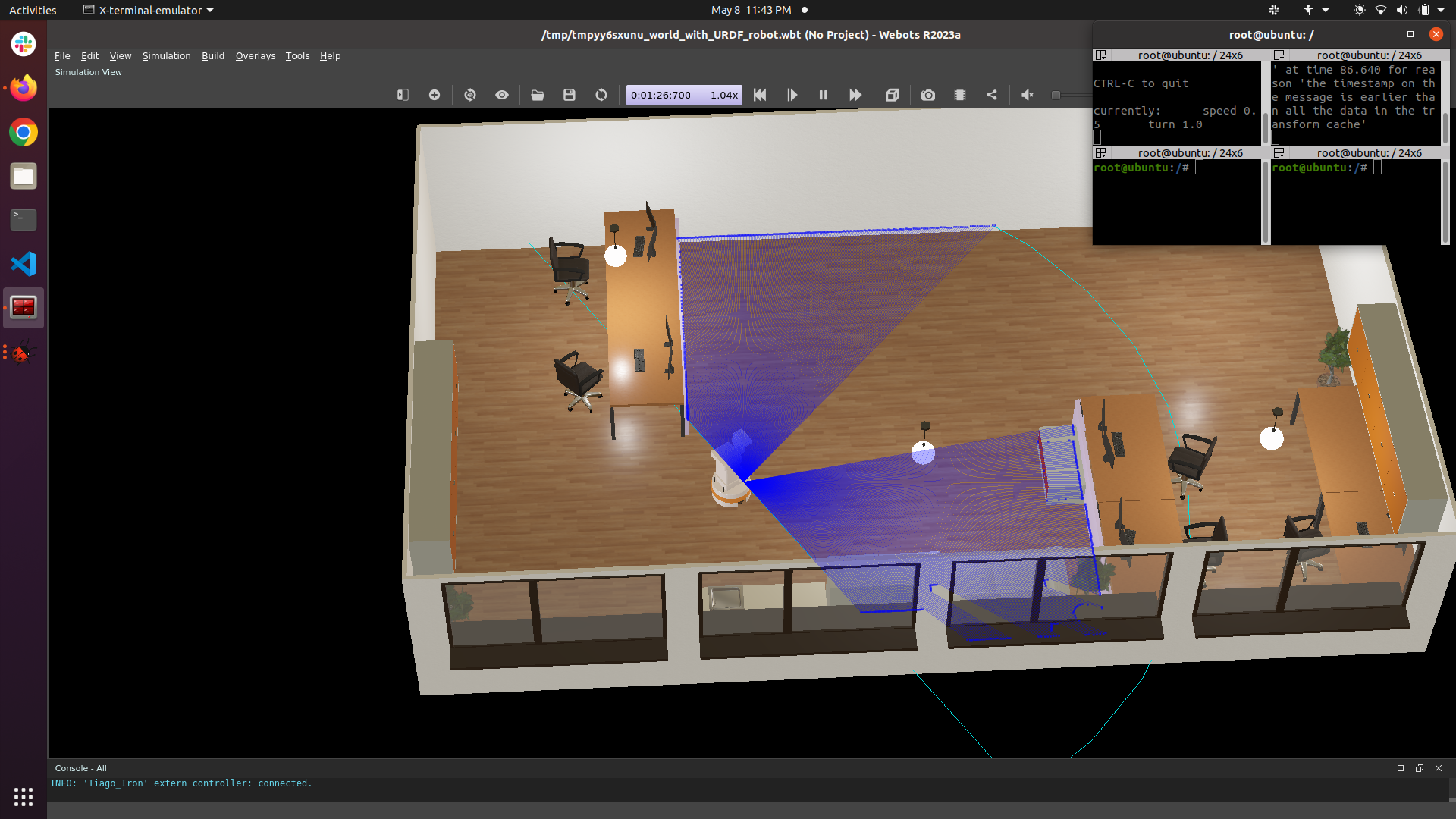Adjust the volume slider next to the mute icon
The image size is (1456, 819).
click(x=1056, y=95)
